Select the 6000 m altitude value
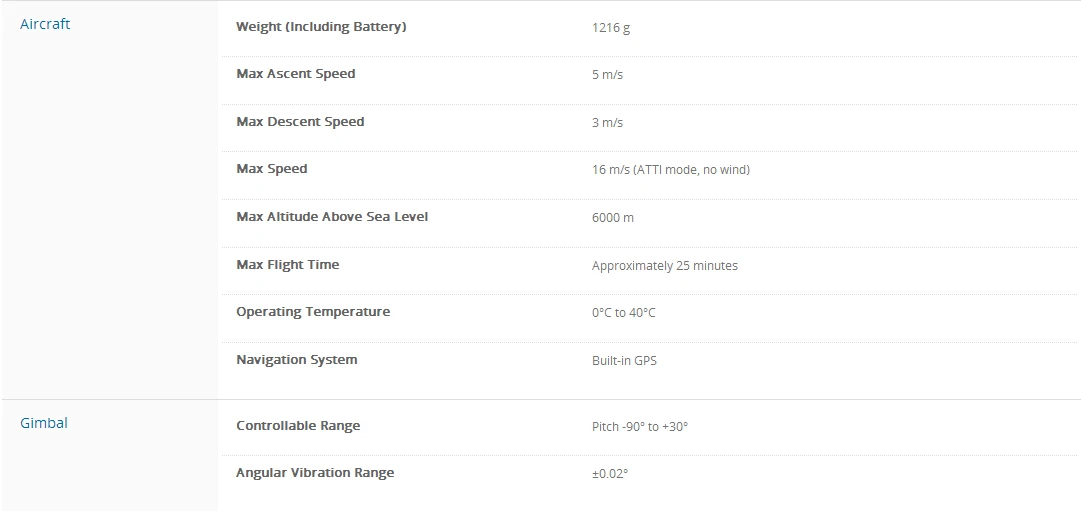This screenshot has height=511, width=1081. point(612,218)
